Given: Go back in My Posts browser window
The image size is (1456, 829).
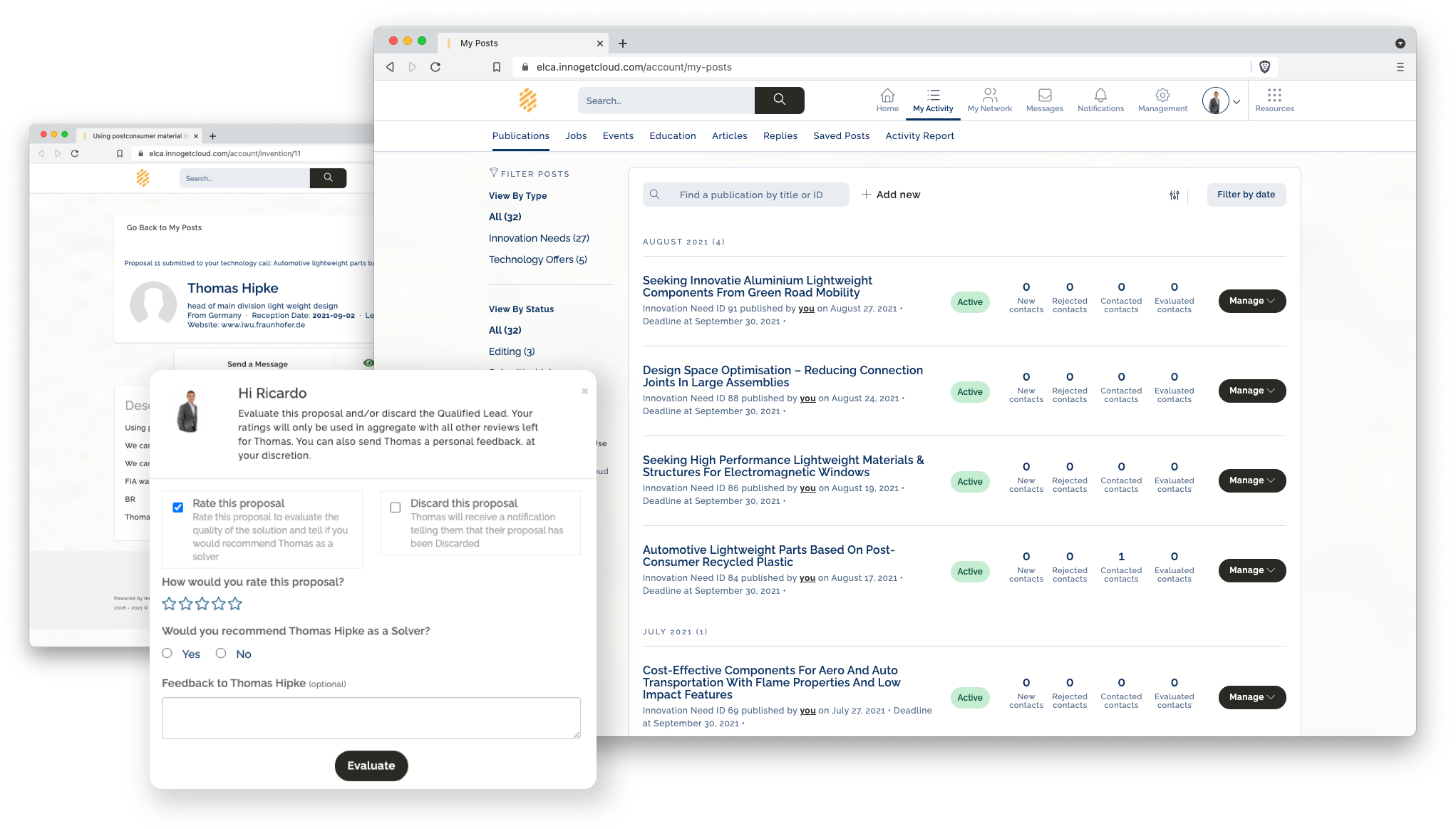Looking at the screenshot, I should click(x=390, y=67).
